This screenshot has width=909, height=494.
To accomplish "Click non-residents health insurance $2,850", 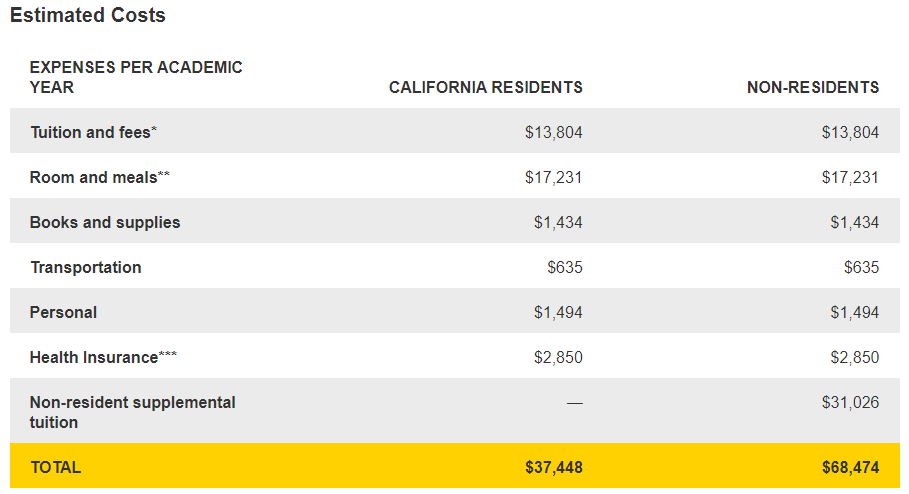I will [854, 357].
